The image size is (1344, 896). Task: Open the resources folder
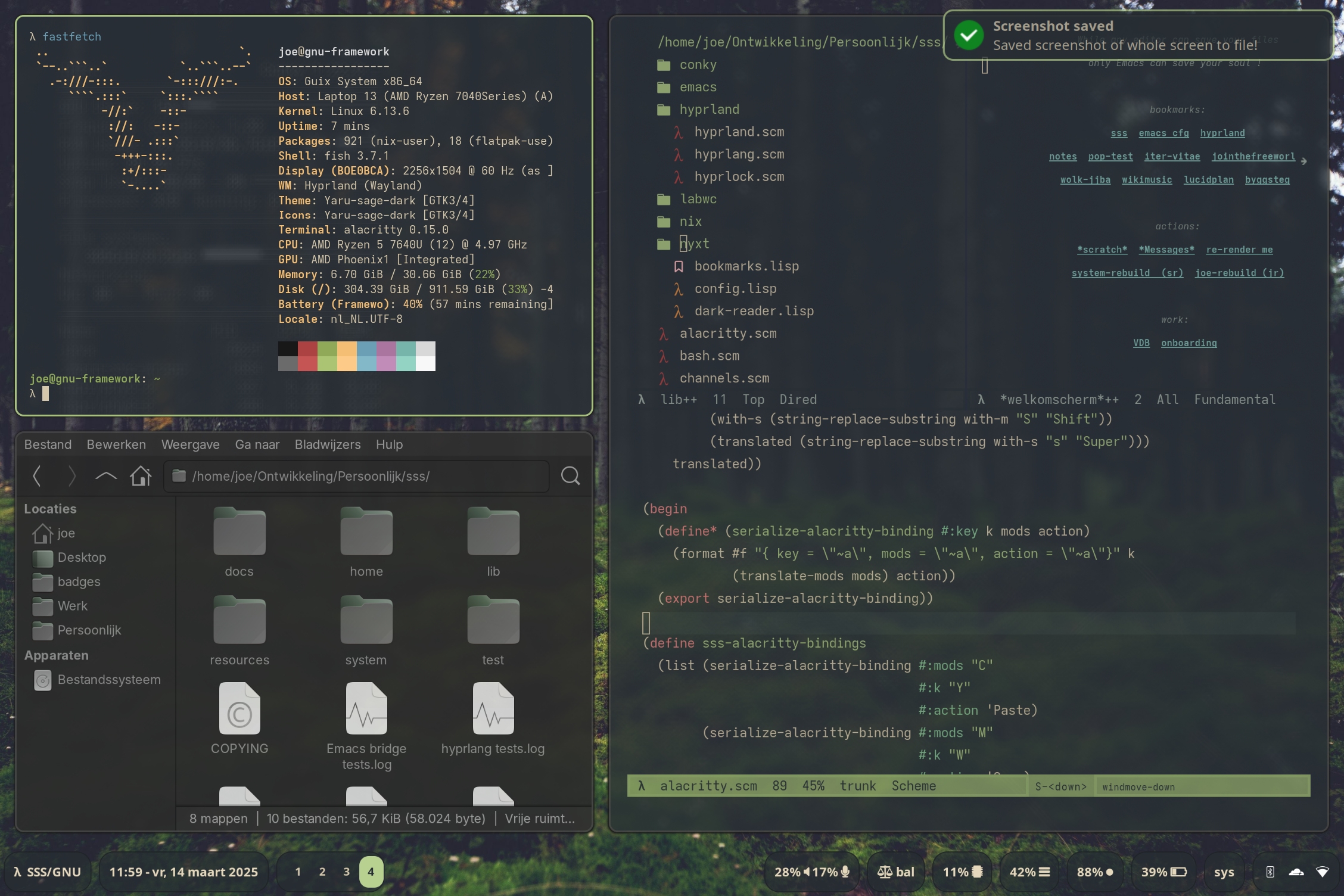tap(239, 631)
